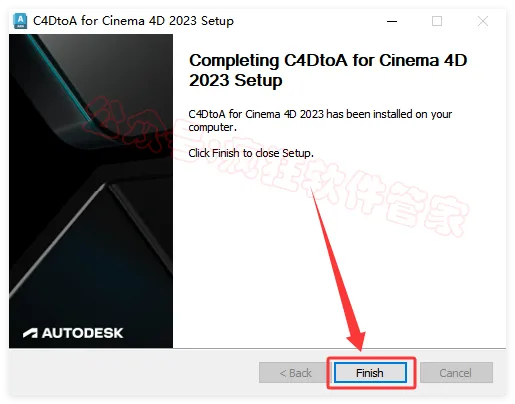Screen dimensions: 515x404
Task: Click the Finish button to close Setup
Action: [370, 372]
